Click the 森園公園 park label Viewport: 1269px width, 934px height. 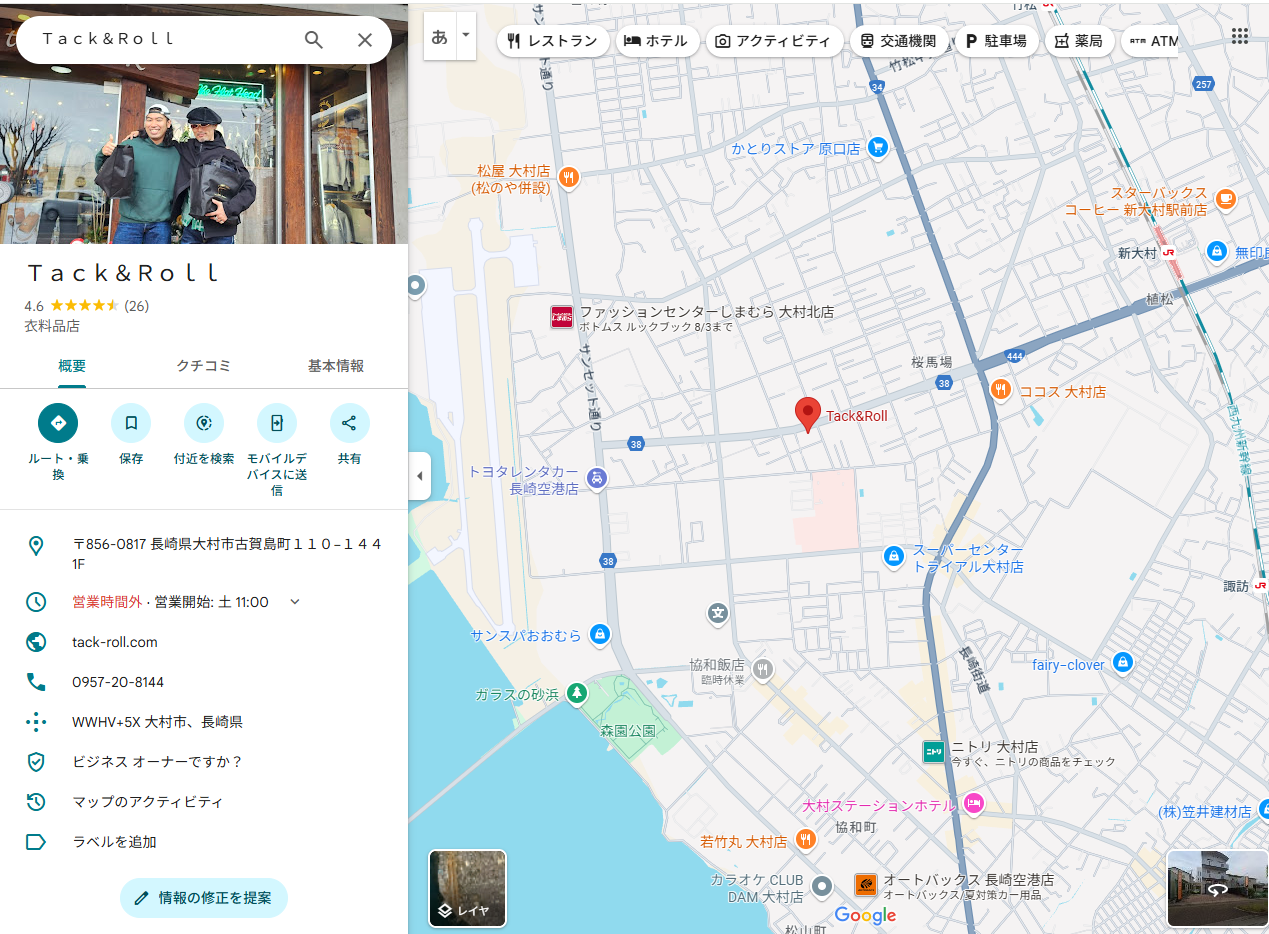[x=627, y=732]
